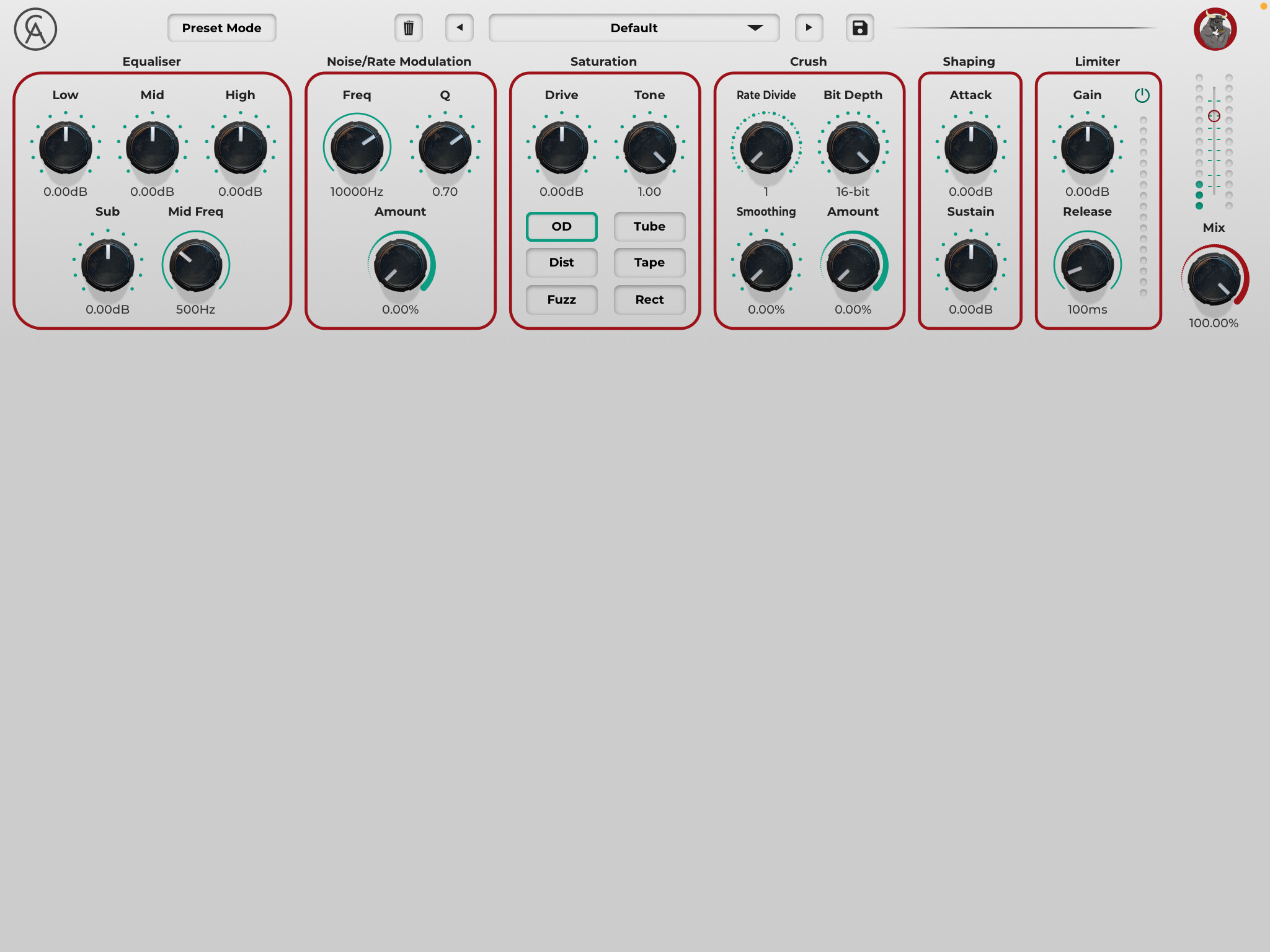Select the Tube saturation mode
Image resolution: width=1270 pixels, height=952 pixels.
pyautogui.click(x=649, y=227)
